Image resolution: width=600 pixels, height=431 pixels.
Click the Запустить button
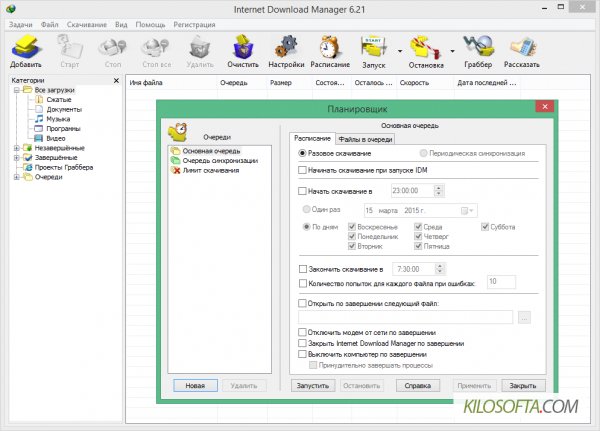pos(313,385)
